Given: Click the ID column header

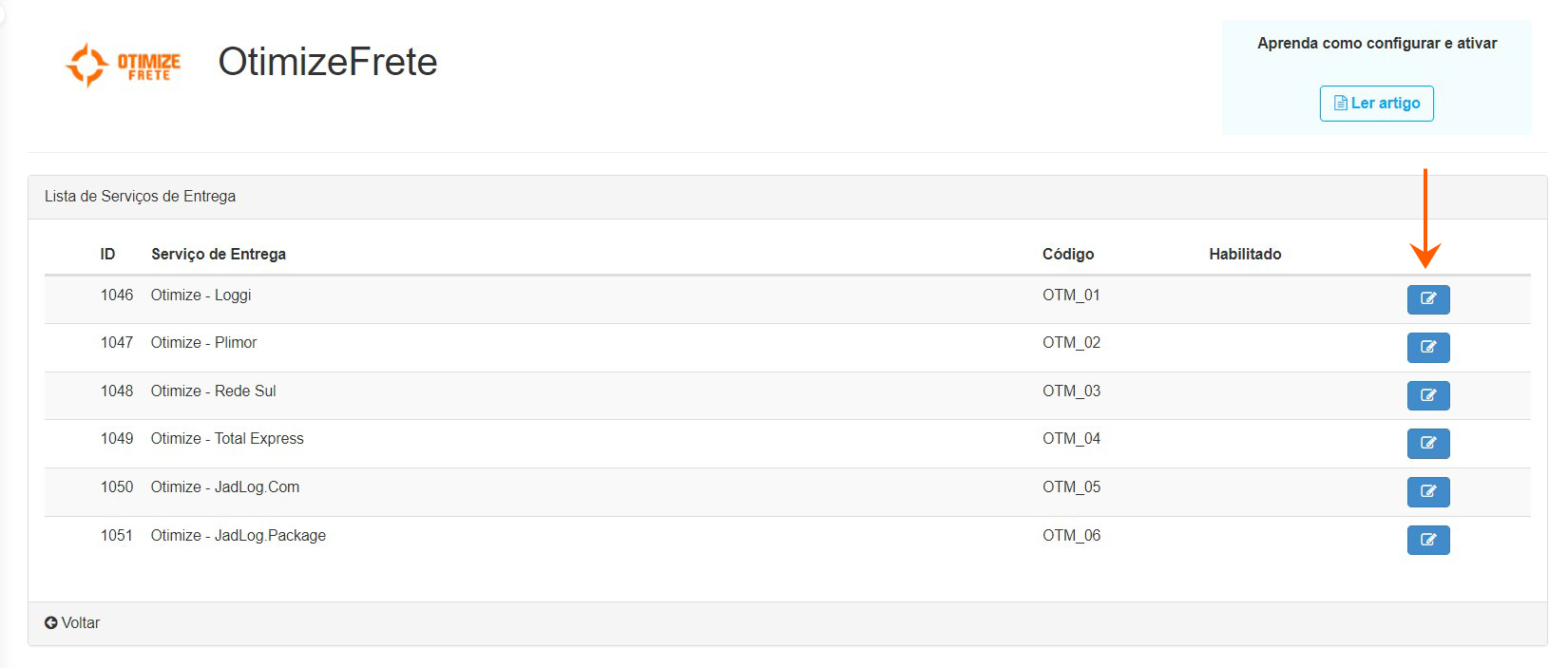Looking at the screenshot, I should click(107, 255).
